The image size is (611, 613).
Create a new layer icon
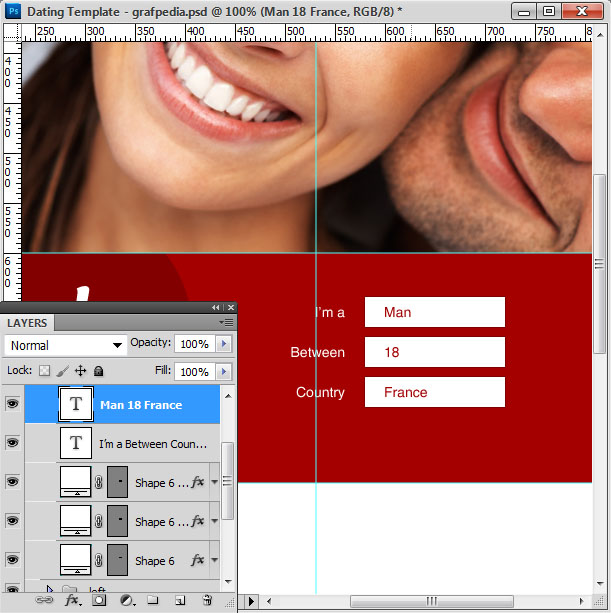[x=180, y=600]
